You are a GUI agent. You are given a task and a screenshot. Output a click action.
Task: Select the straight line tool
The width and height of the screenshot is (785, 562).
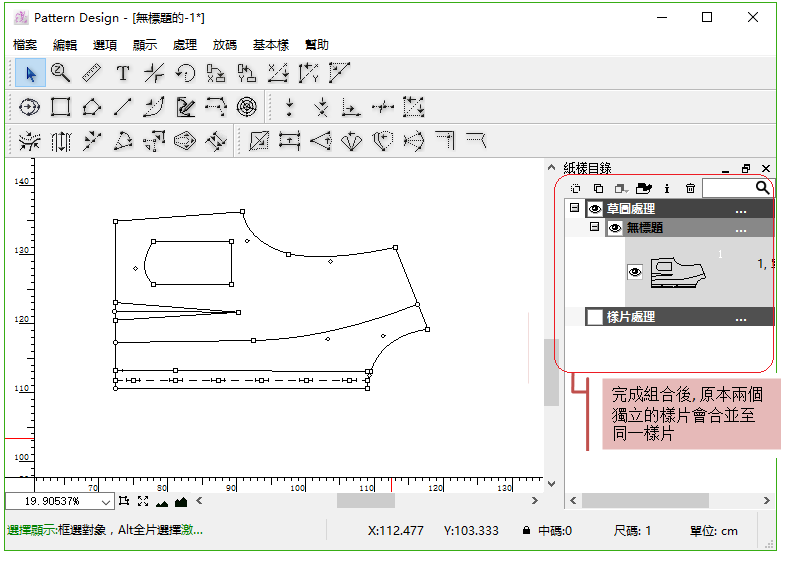(122, 107)
